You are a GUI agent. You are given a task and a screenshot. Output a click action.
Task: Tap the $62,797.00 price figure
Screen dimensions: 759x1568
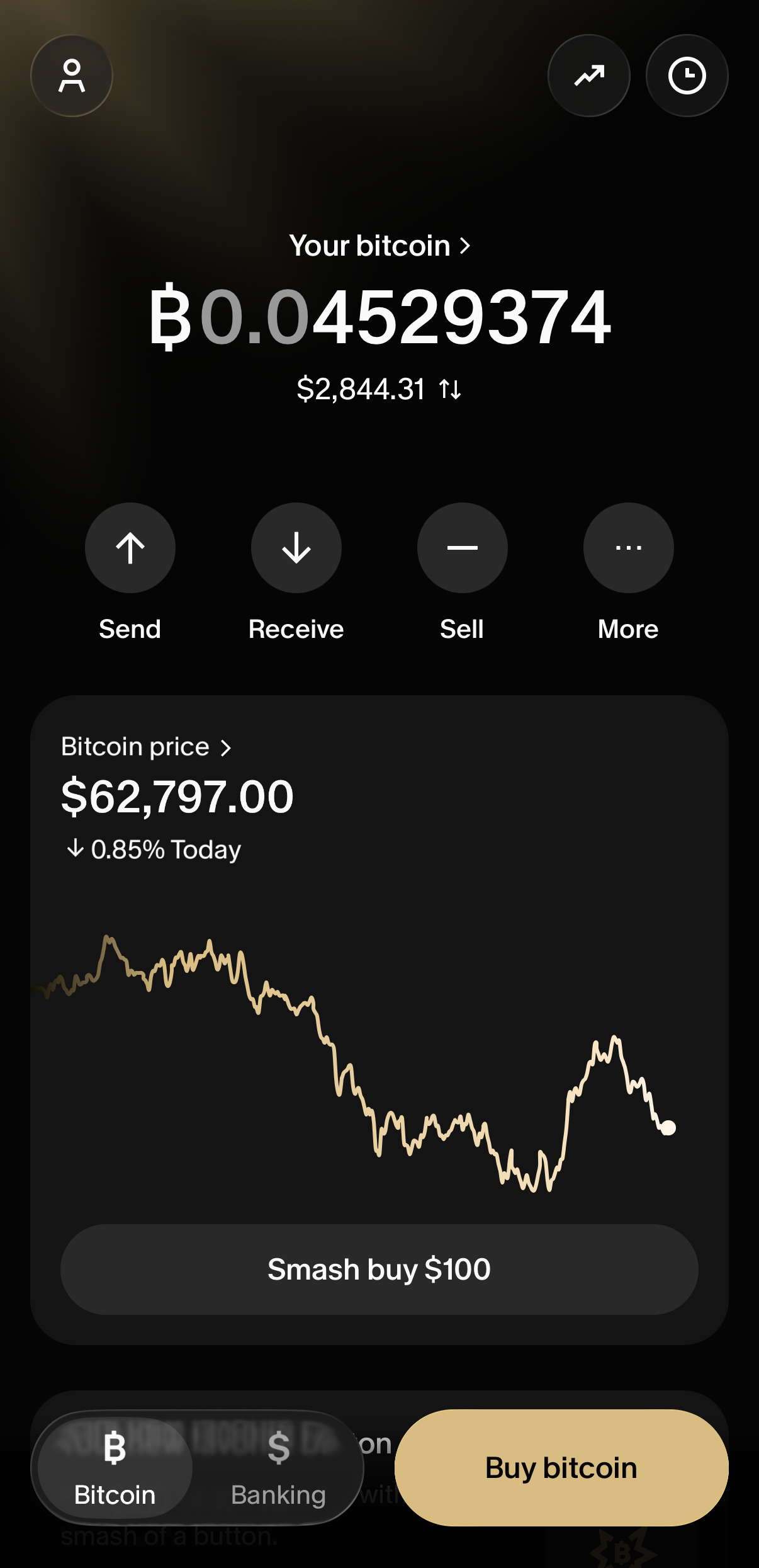177,797
